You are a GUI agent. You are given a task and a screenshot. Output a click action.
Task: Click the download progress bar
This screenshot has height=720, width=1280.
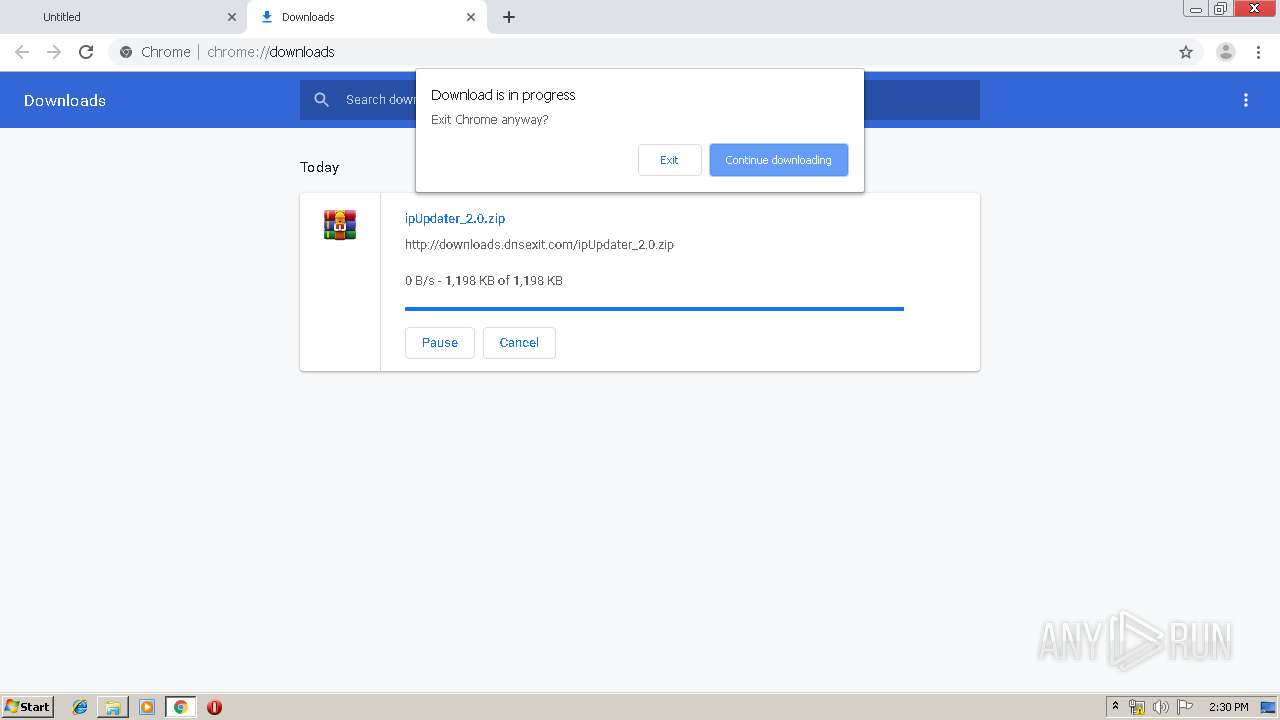pyautogui.click(x=654, y=309)
